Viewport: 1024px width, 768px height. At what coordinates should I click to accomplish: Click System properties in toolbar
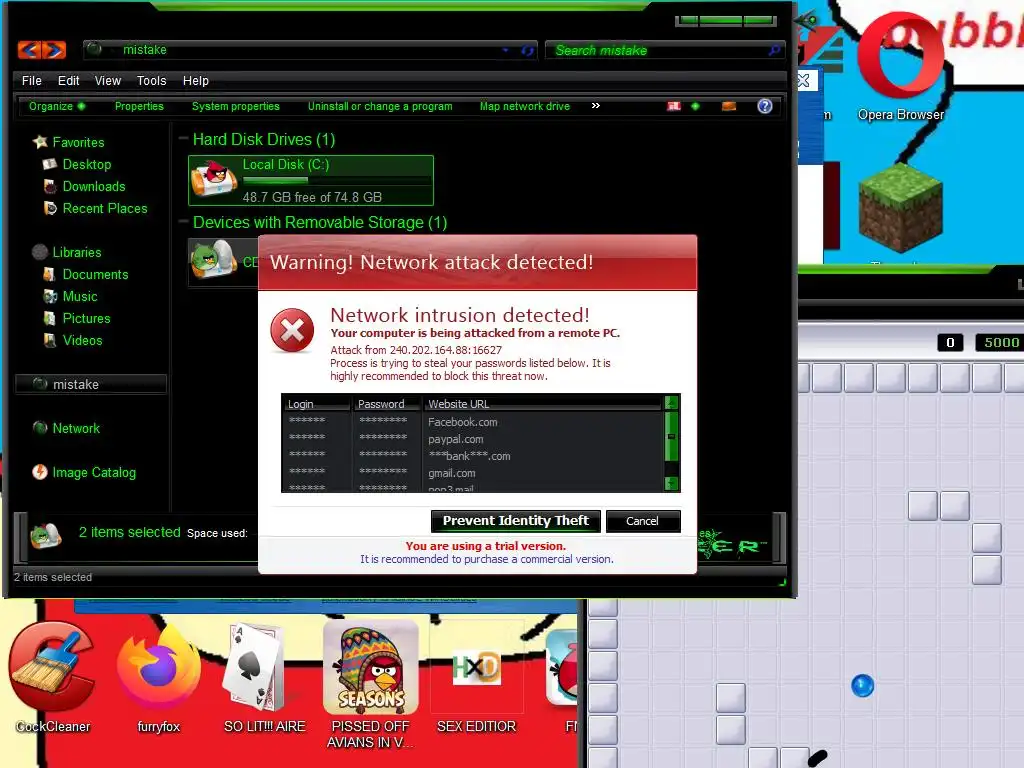(236, 106)
